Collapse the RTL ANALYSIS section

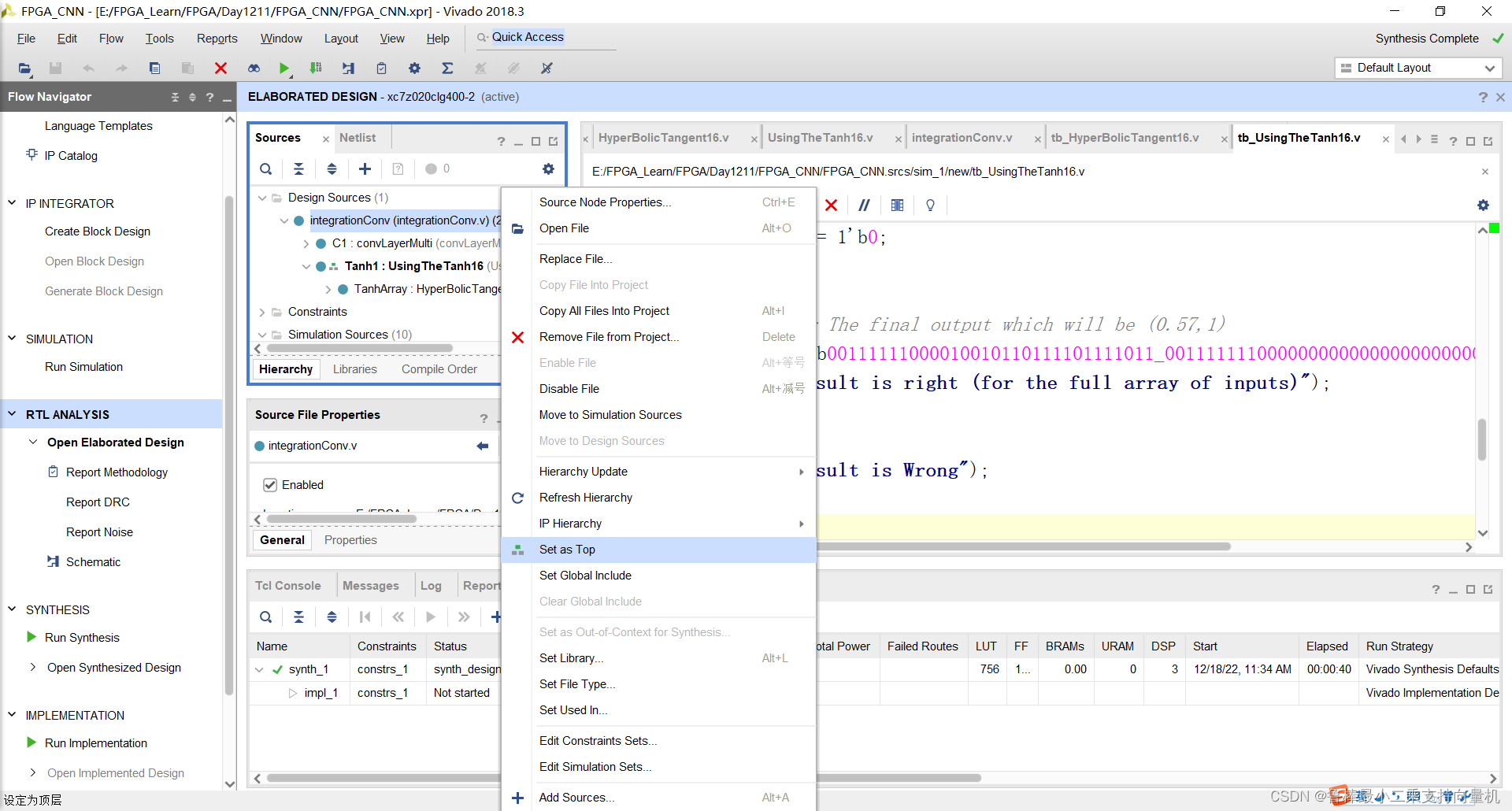[12, 414]
